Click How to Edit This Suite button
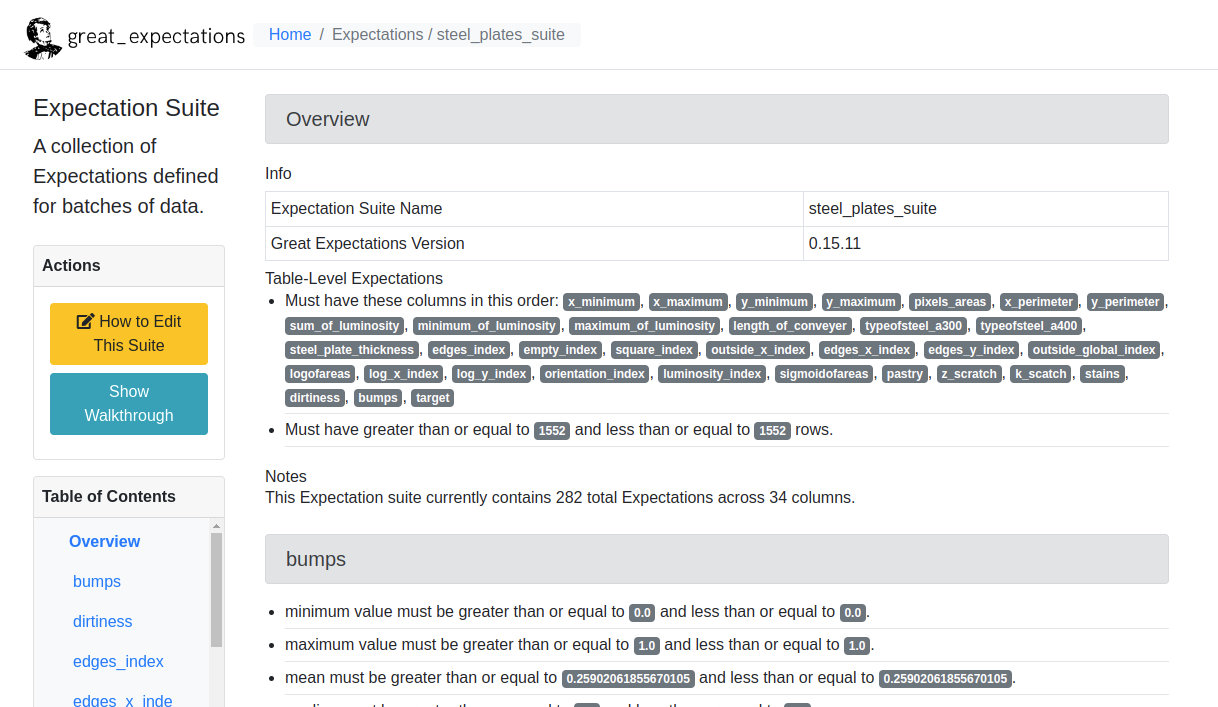 (x=129, y=334)
